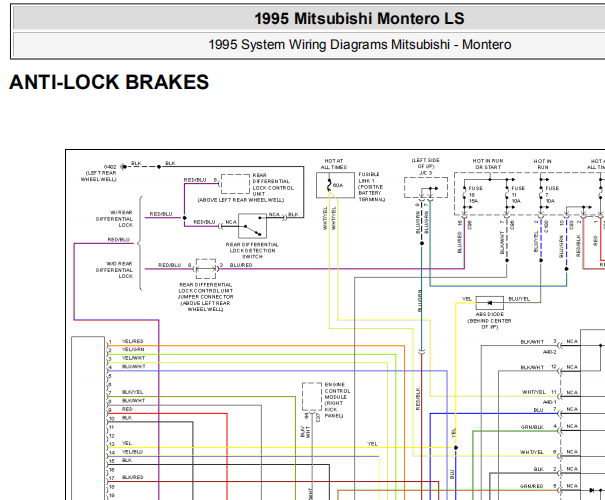Click pin 7 BLK/YEL wire label
This screenshot has height=500, width=605.
pyautogui.click(x=132, y=392)
